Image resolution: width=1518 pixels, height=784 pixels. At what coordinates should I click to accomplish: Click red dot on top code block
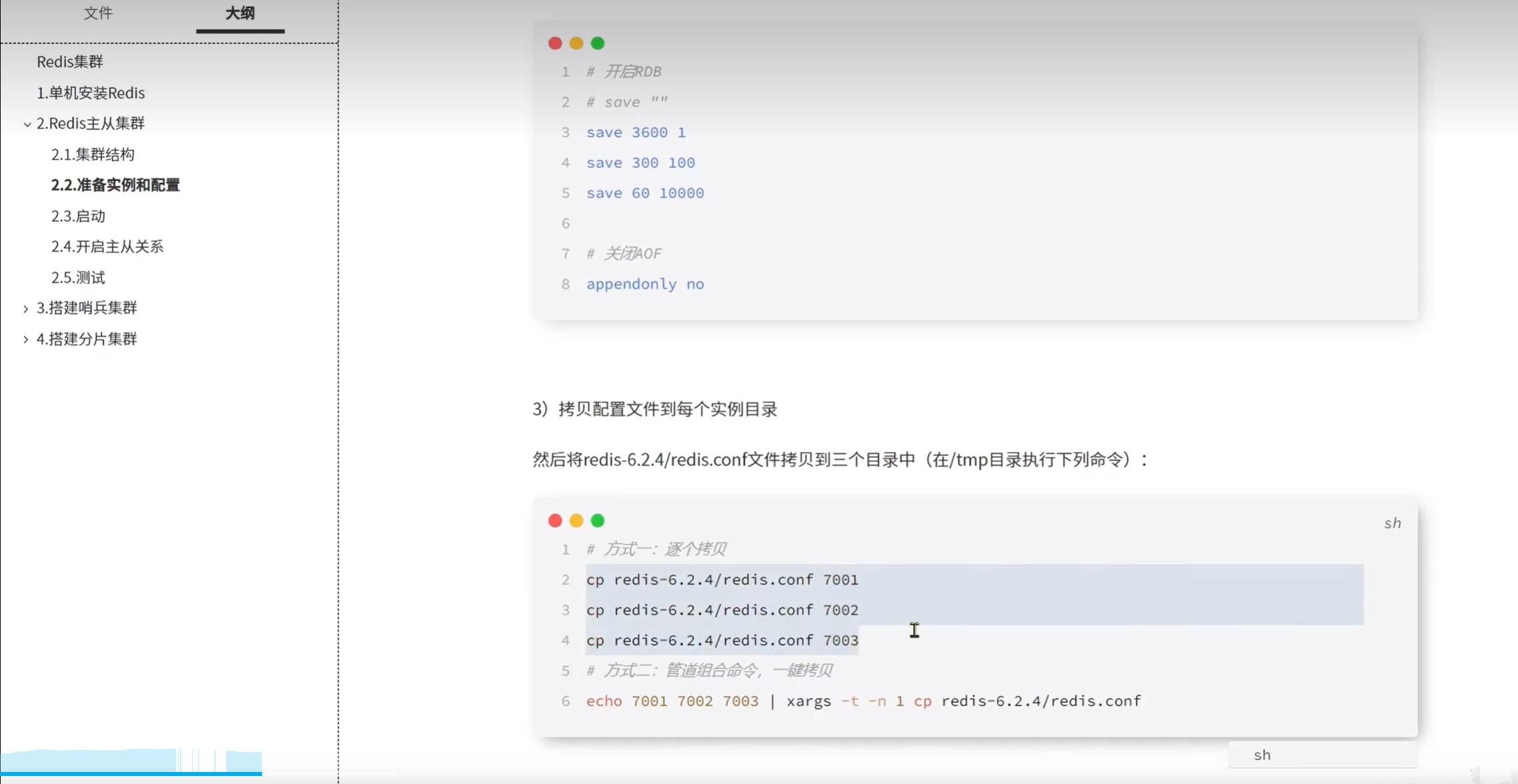click(555, 43)
